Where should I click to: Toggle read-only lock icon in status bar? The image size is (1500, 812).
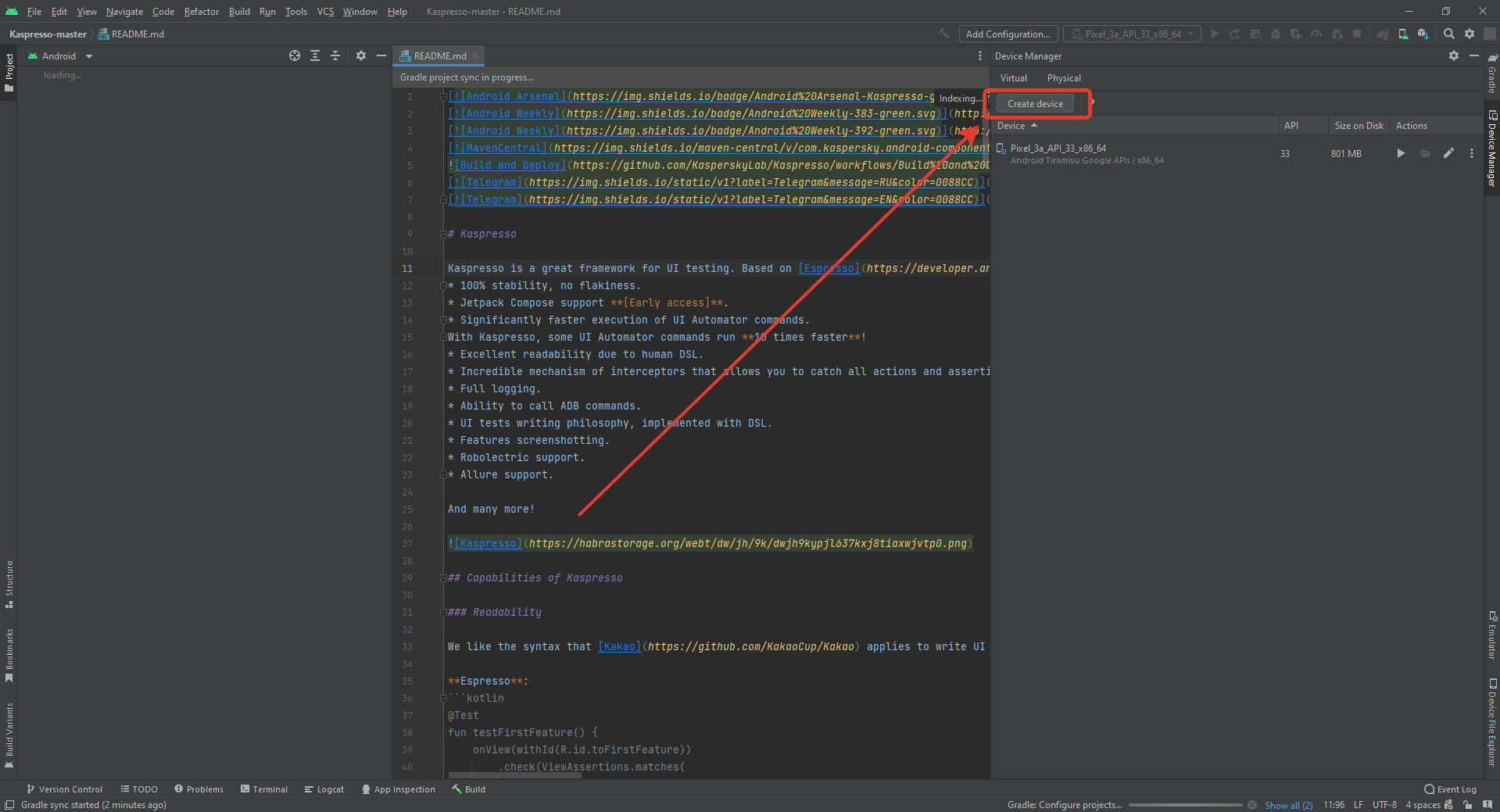[x=1468, y=805]
